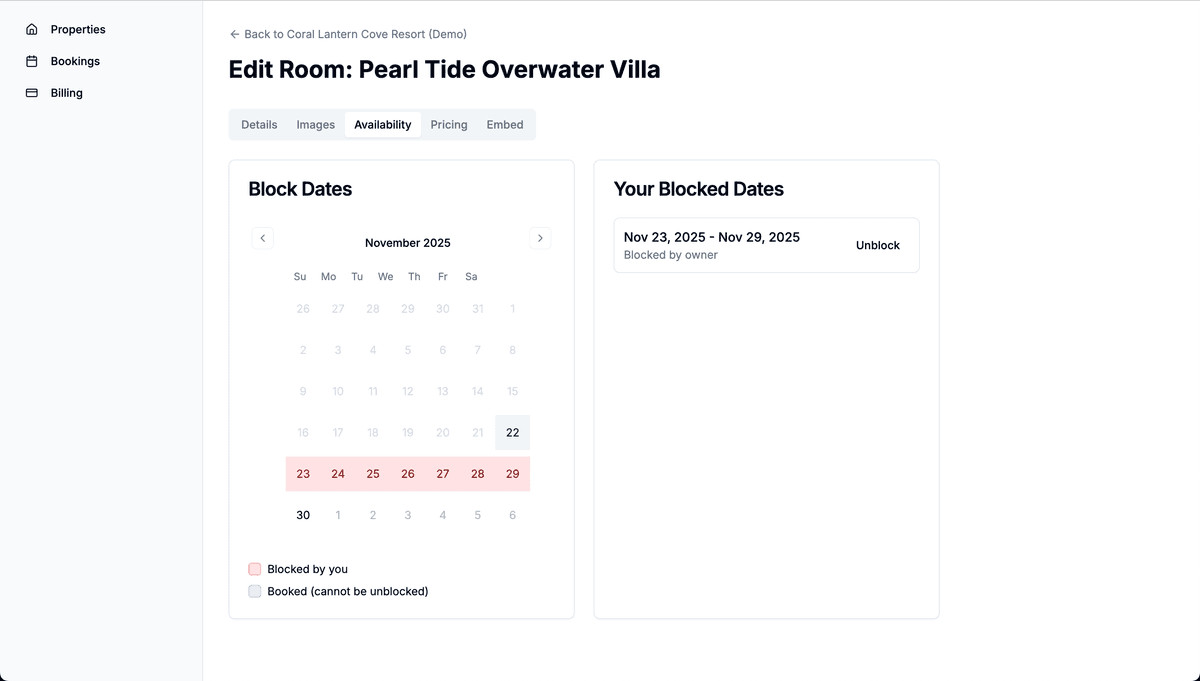The image size is (1200, 681).
Task: Click the back arrow icon
Action: click(235, 34)
